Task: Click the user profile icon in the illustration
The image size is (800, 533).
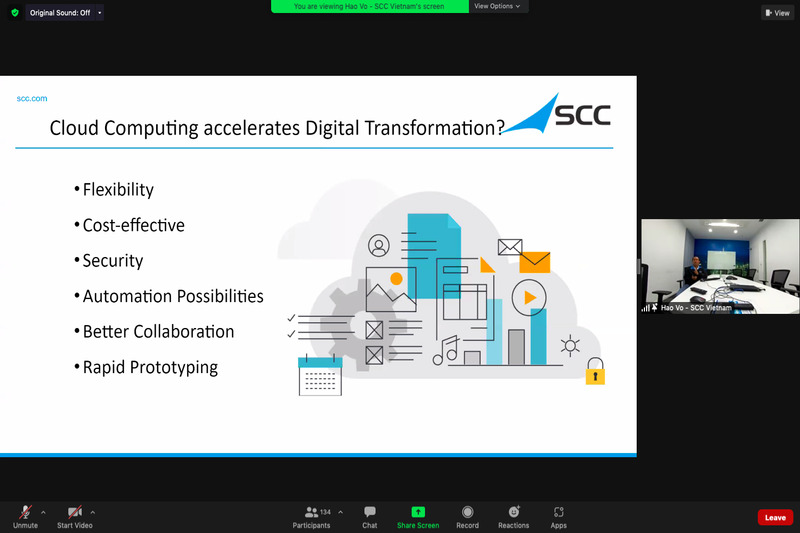Action: pyautogui.click(x=379, y=245)
